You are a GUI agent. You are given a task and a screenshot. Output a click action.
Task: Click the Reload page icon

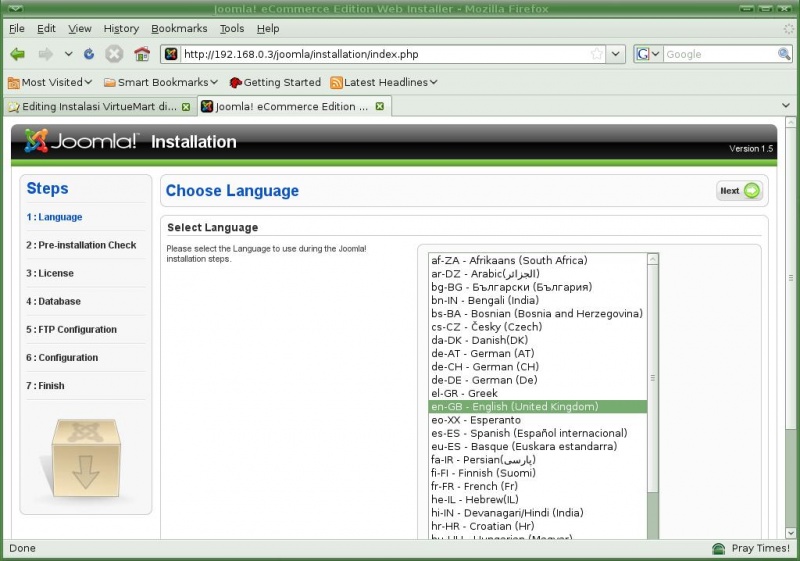(x=89, y=54)
